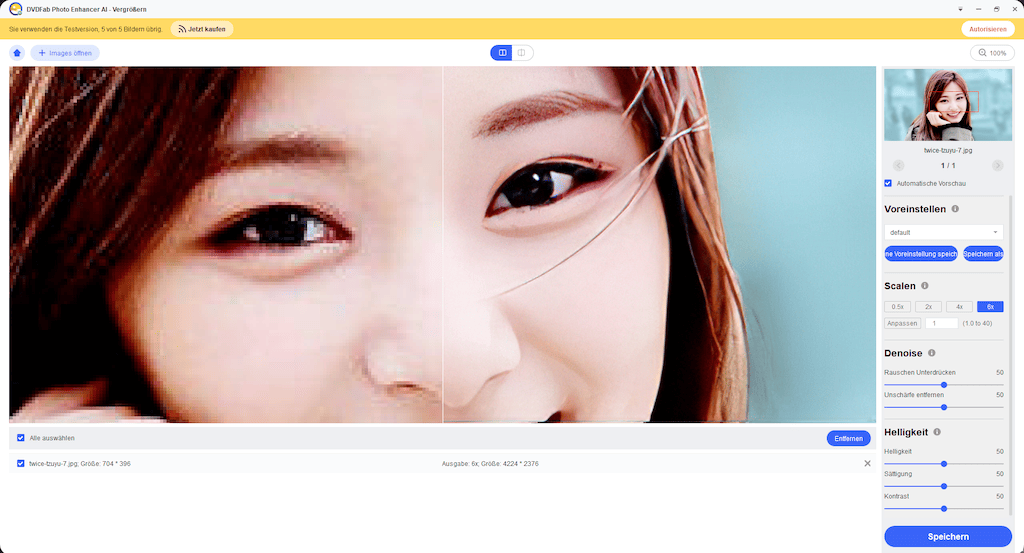Click the custom scale input field

[941, 323]
